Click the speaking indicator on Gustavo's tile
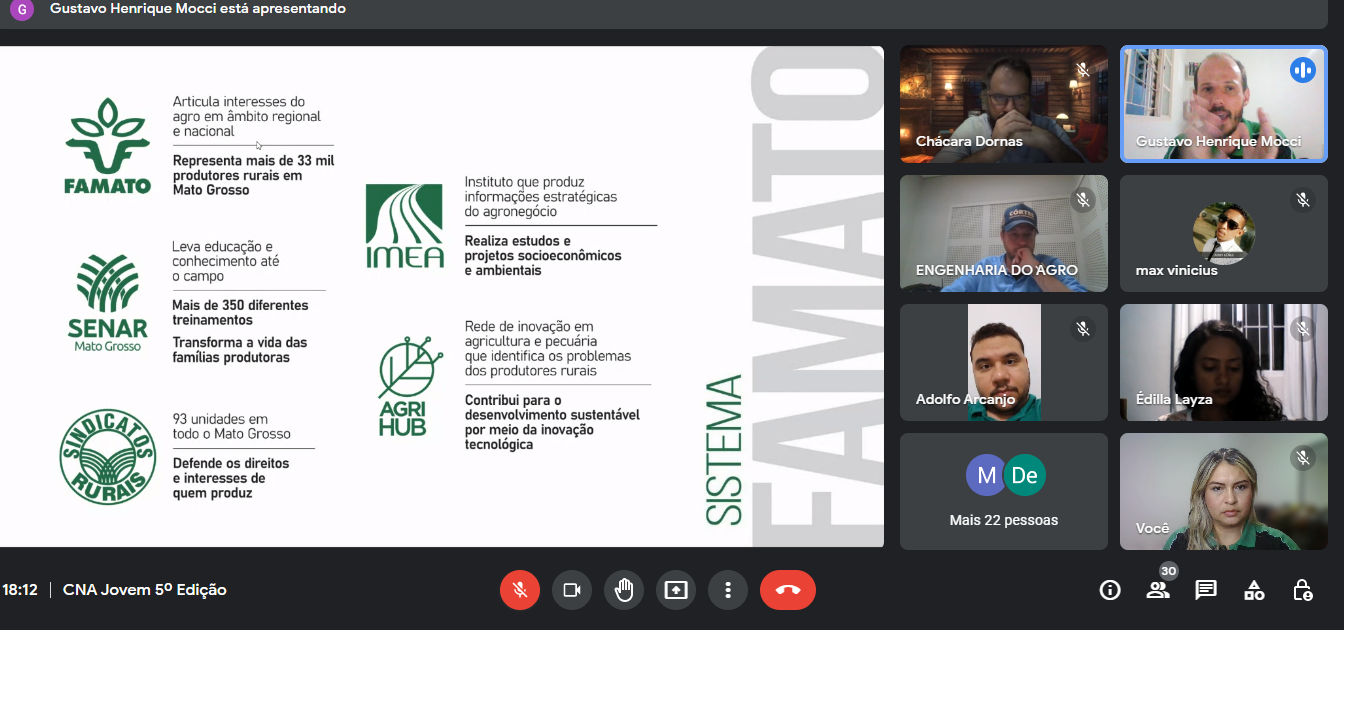This screenshot has width=1366, height=728. coord(1302,70)
